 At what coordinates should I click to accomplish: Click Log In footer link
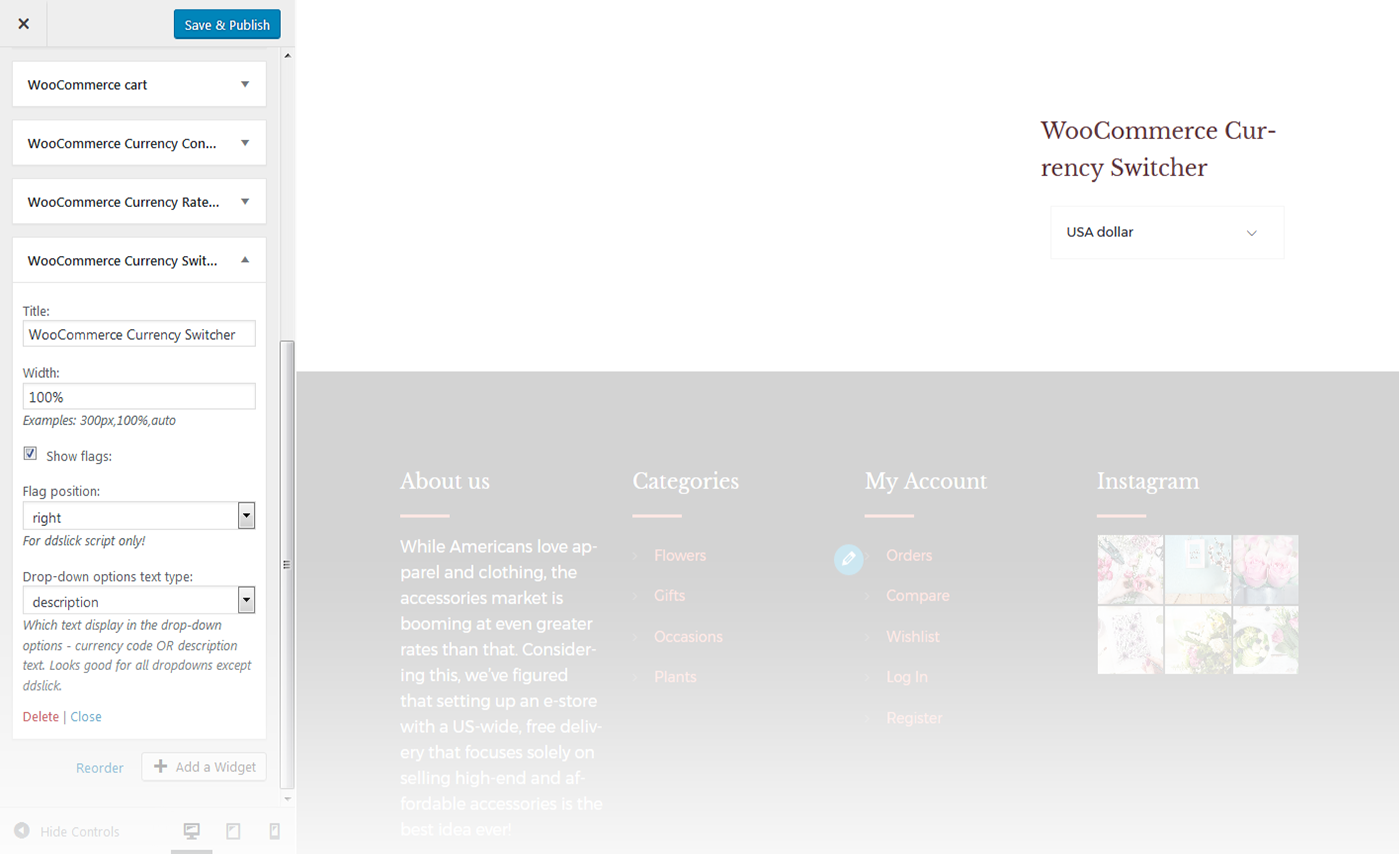click(x=907, y=677)
